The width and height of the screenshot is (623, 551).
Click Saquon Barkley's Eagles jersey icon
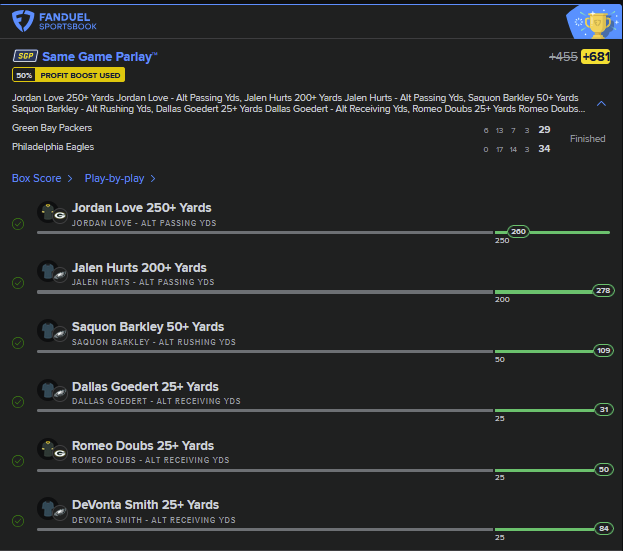[x=52, y=331]
